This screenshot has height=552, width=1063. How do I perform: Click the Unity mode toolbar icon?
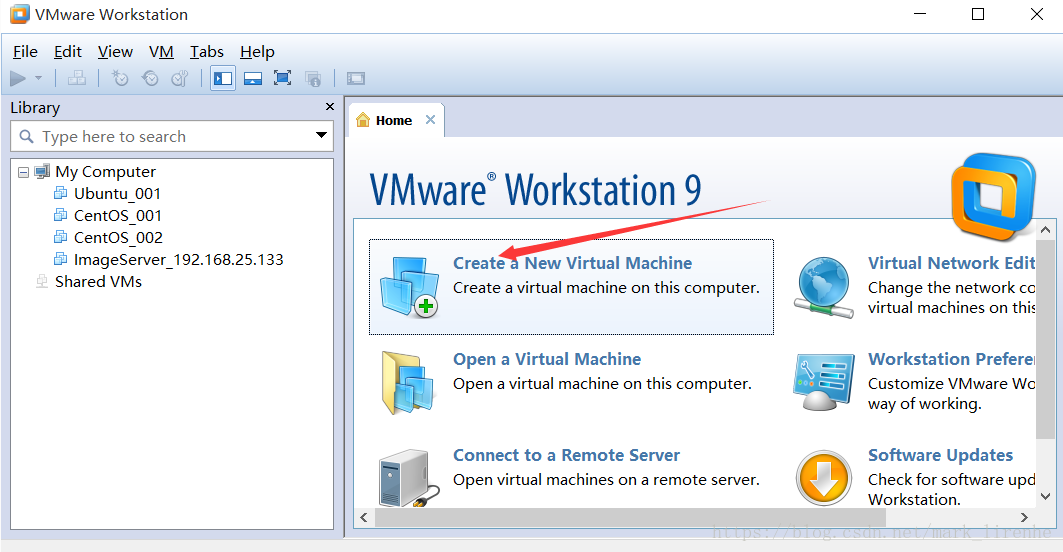(x=313, y=79)
